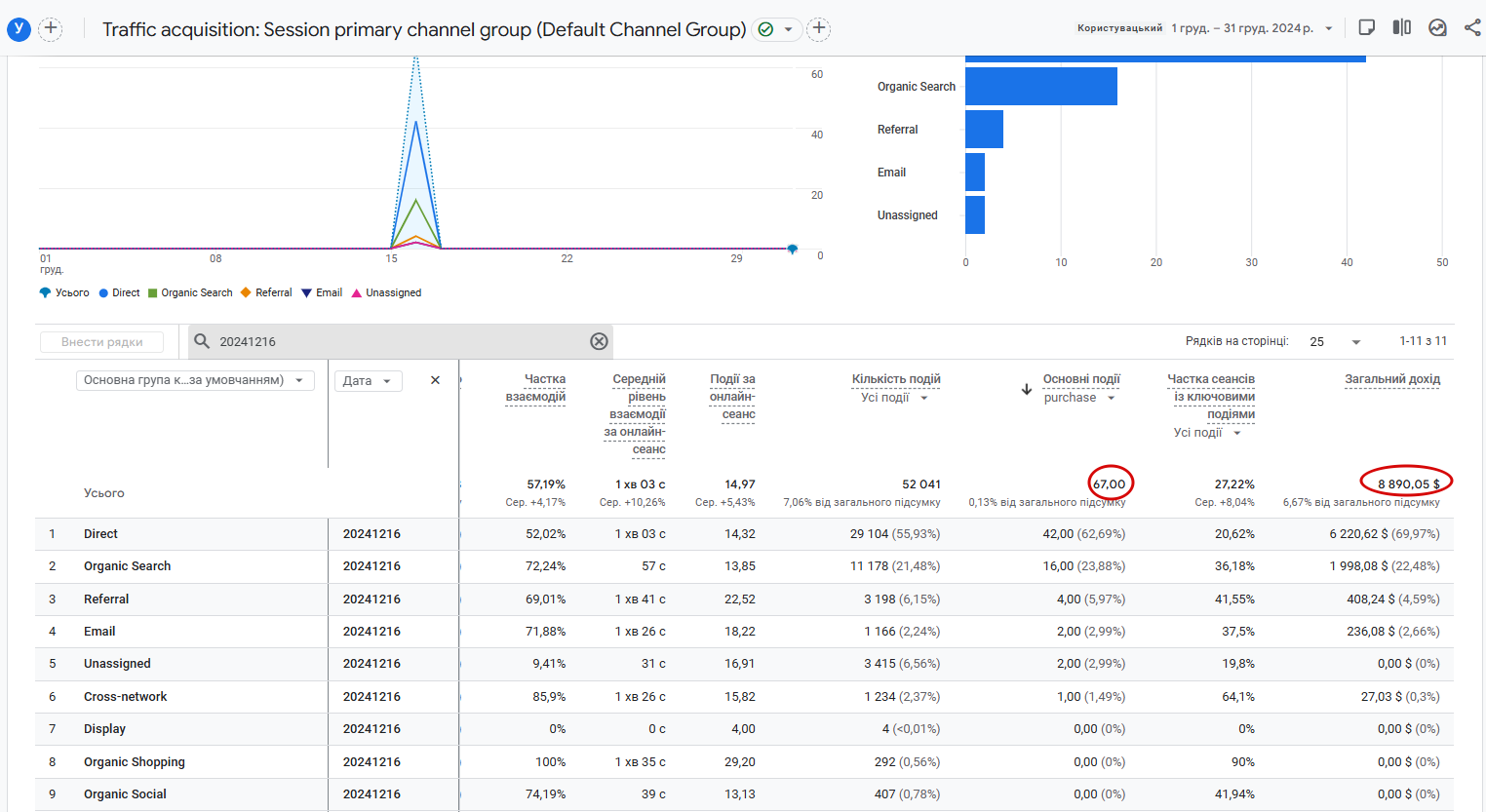Clear the 20241216 search filter

click(599, 341)
